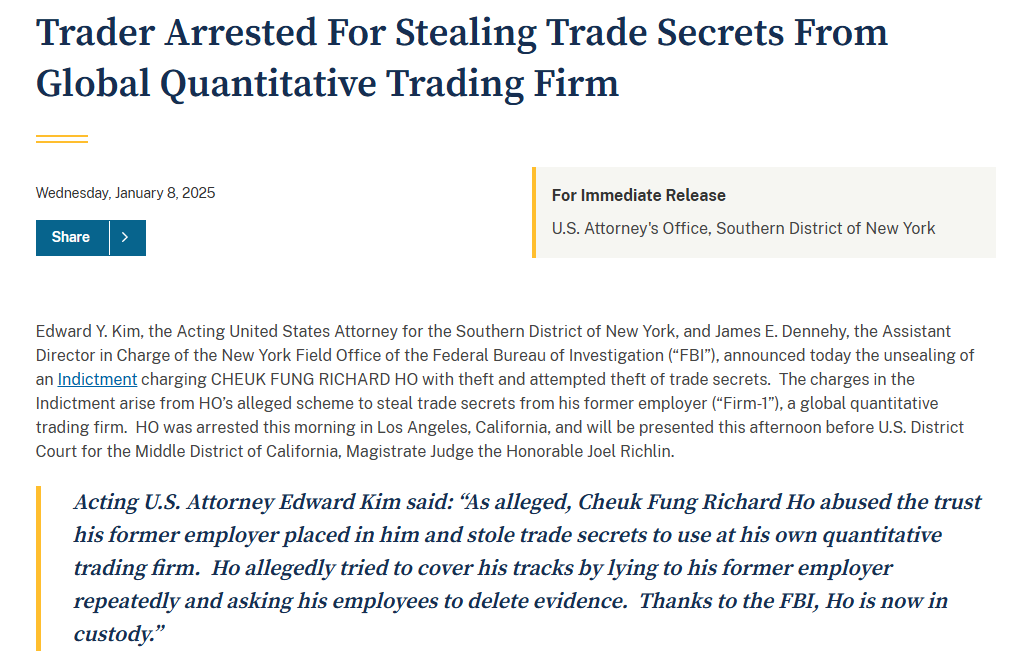Click the date 'Wednesday, January 8, 2025'
Image resolution: width=1021 pixels, height=658 pixels.
pyautogui.click(x=125, y=193)
